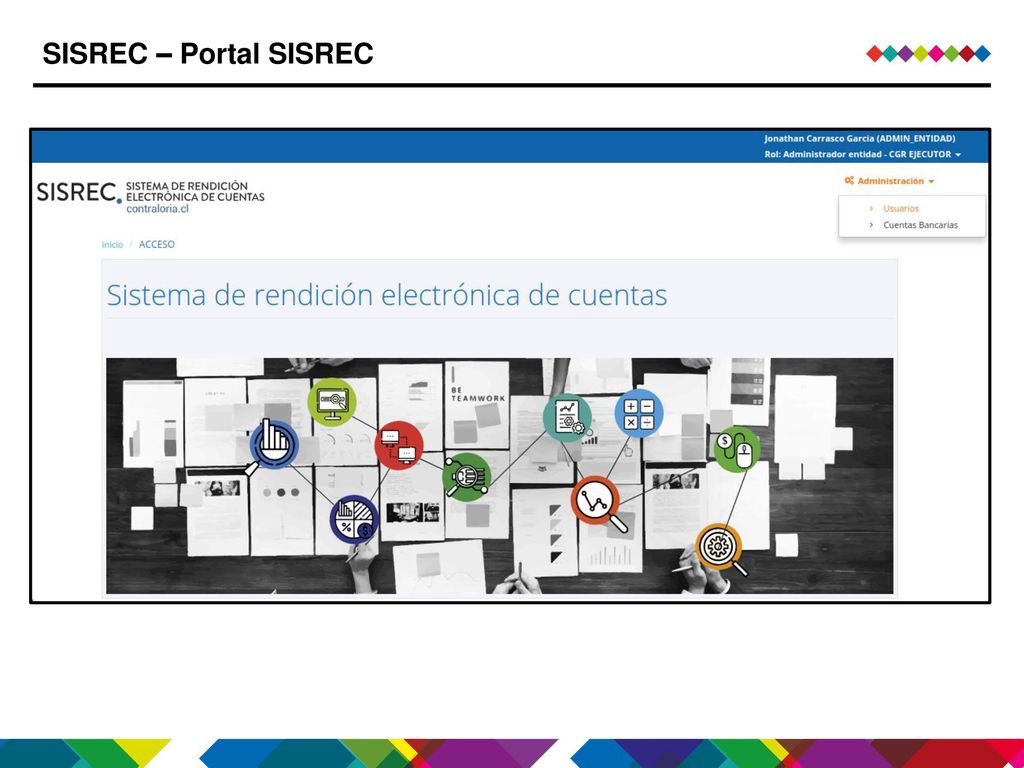This screenshot has height=768, width=1024.
Task: Choose Cuentas Bancarias from the menu
Action: pos(920,225)
